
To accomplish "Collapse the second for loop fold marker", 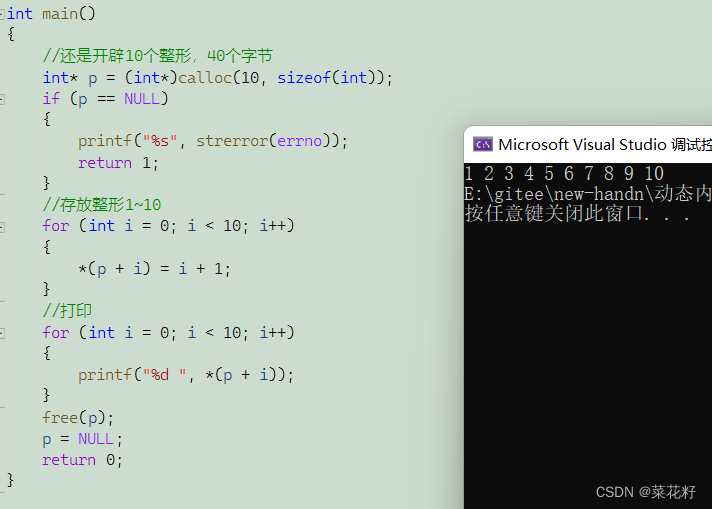I will pyautogui.click(x=2, y=333).
